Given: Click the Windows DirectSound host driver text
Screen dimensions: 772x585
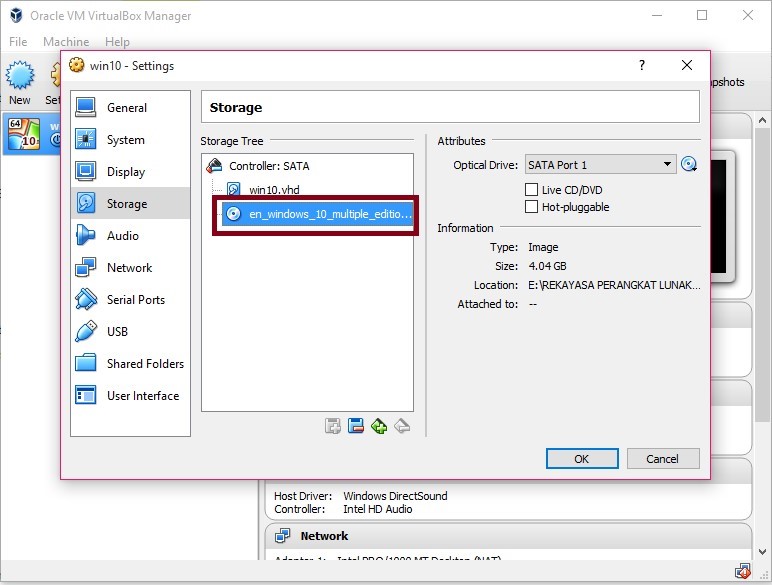Looking at the screenshot, I should 395,496.
